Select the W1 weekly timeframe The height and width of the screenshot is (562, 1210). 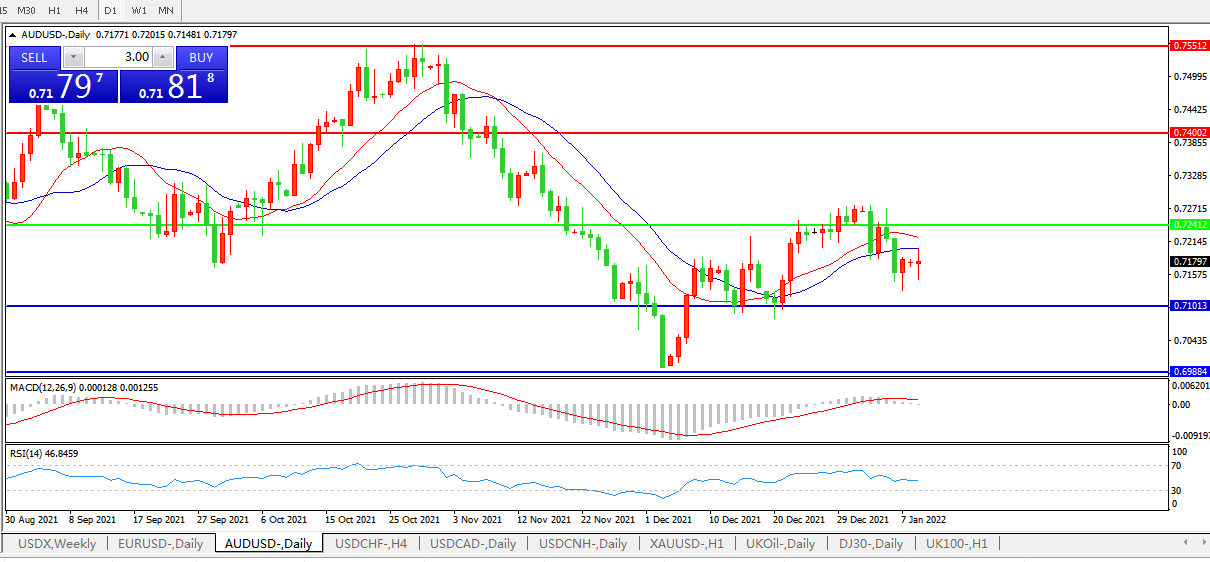(x=139, y=10)
